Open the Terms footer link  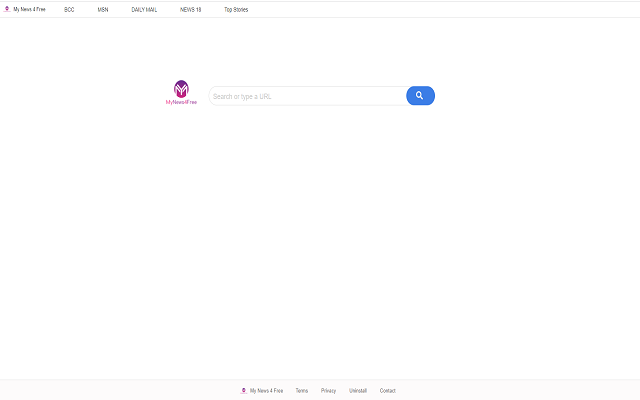click(x=302, y=391)
